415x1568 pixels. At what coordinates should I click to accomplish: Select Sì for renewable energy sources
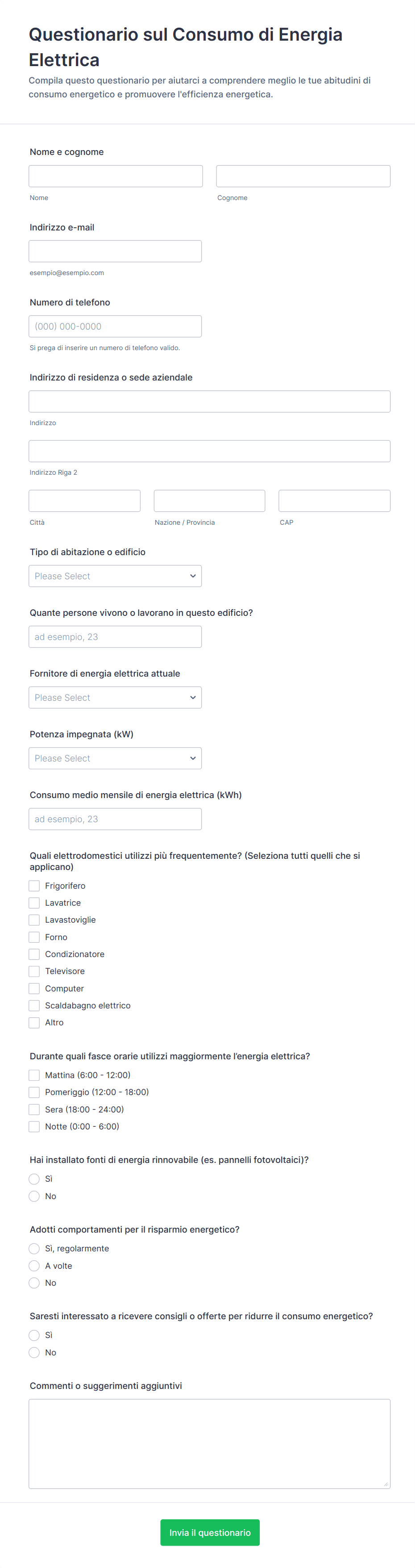pos(35,1179)
